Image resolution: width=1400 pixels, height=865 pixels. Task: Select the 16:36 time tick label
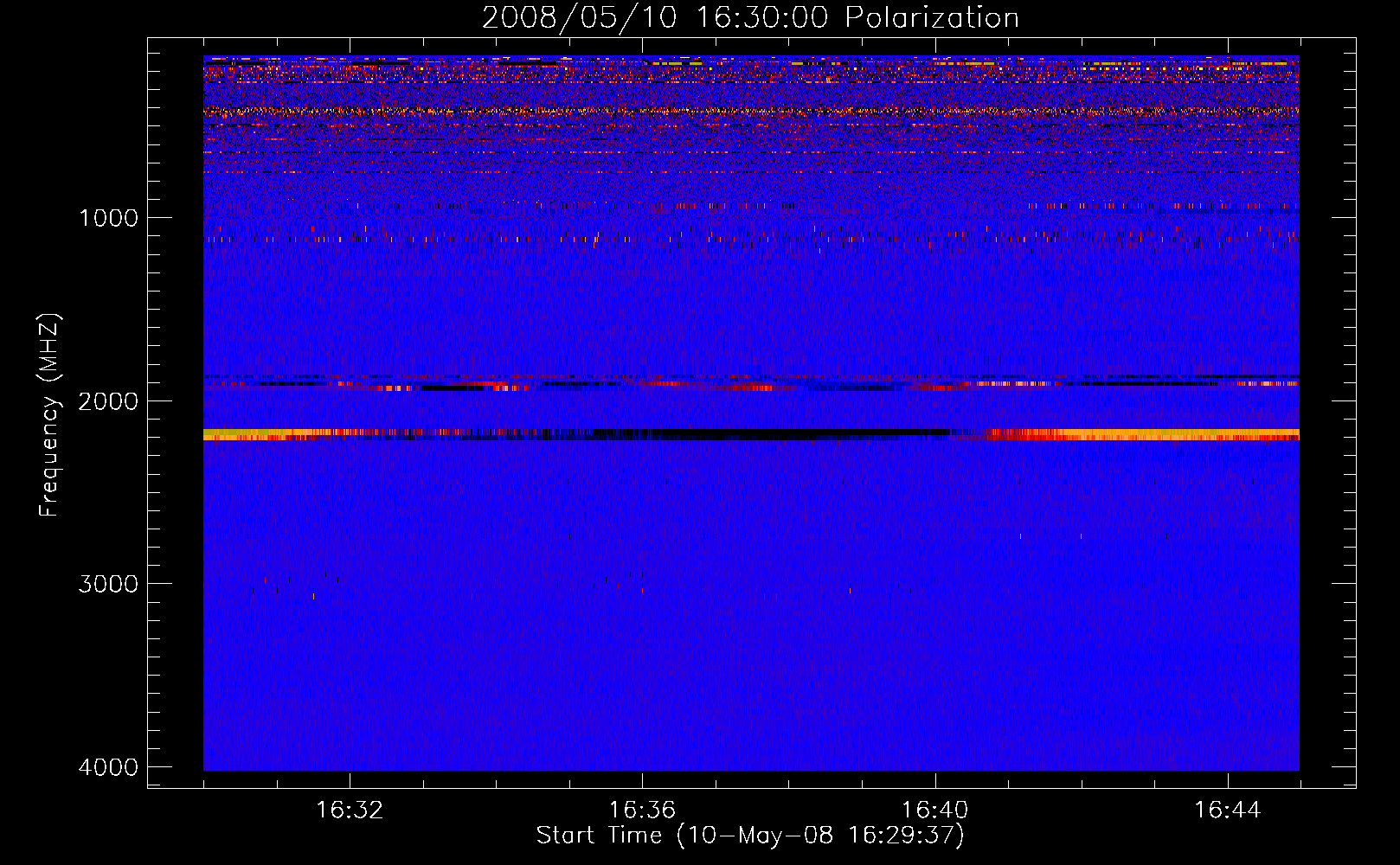642,811
